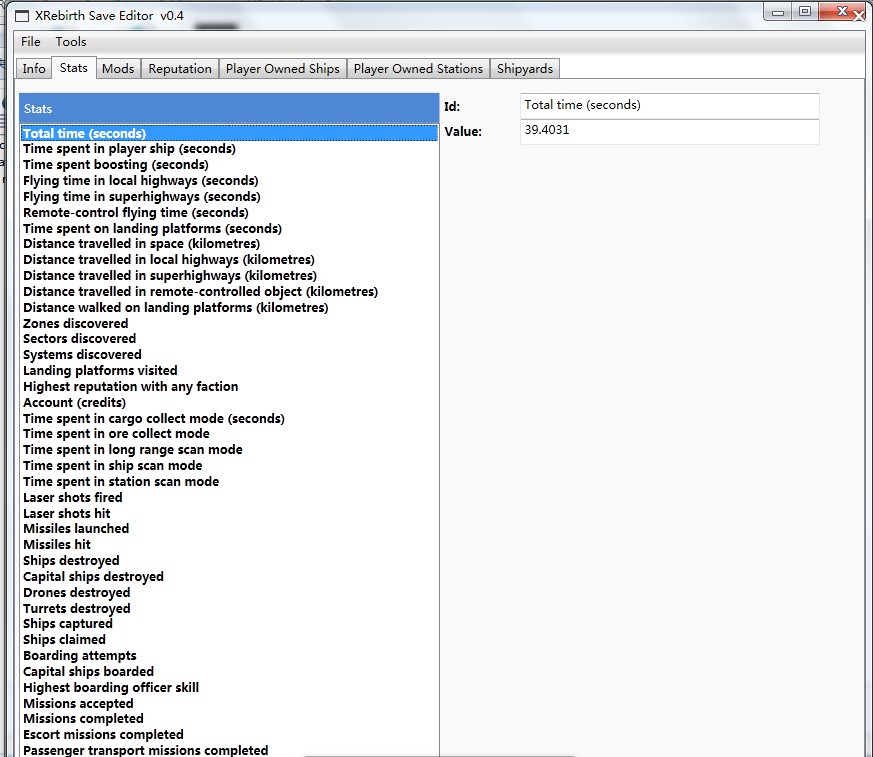Select 'Escort missions completed' stat
Screen dimensions: 873x757
(229, 735)
